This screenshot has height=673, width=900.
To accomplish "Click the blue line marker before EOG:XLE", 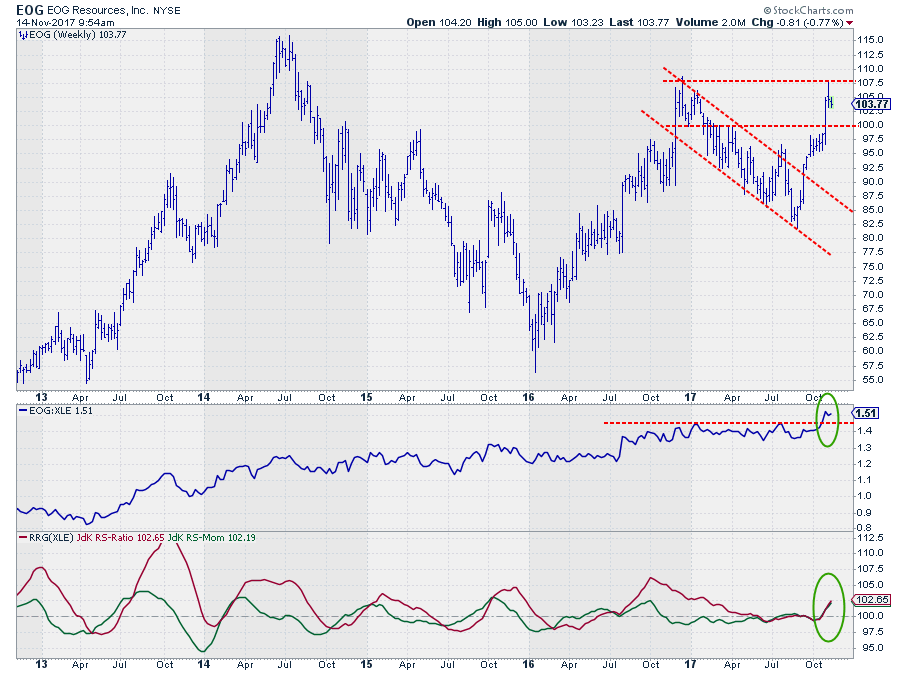I will [x=21, y=410].
